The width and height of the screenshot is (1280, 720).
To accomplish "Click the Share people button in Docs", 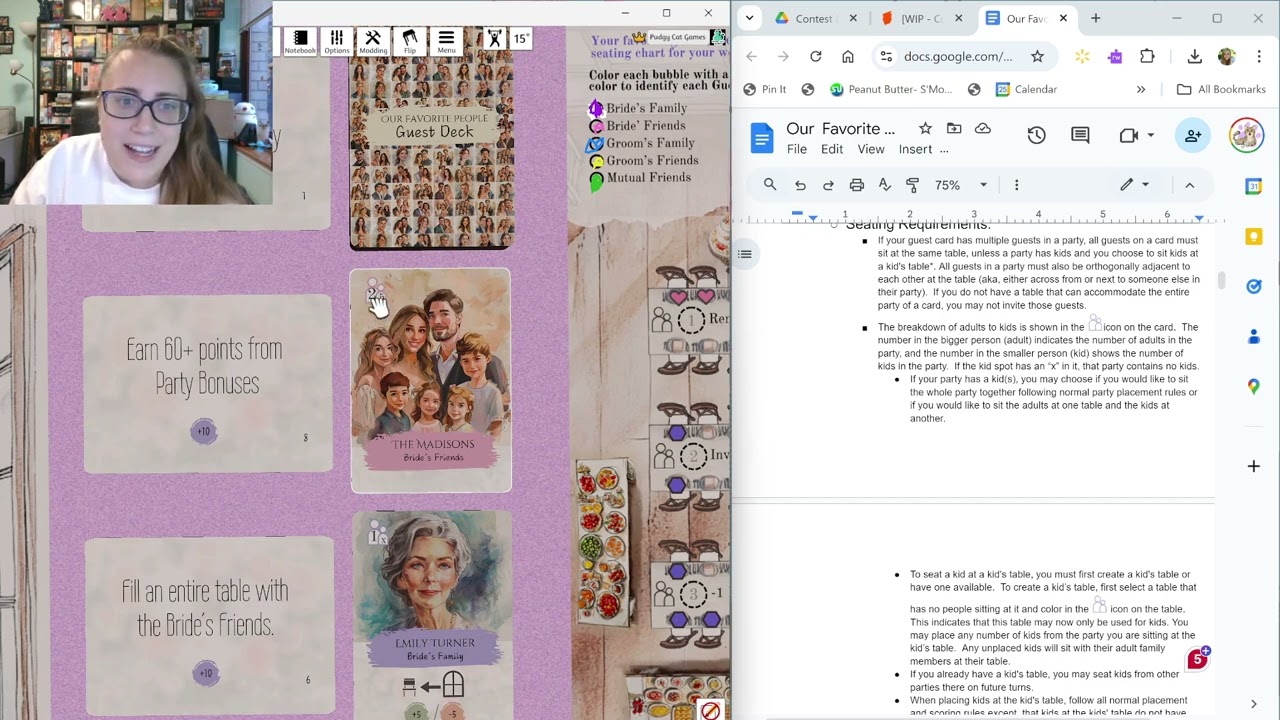I will coord(1192,135).
